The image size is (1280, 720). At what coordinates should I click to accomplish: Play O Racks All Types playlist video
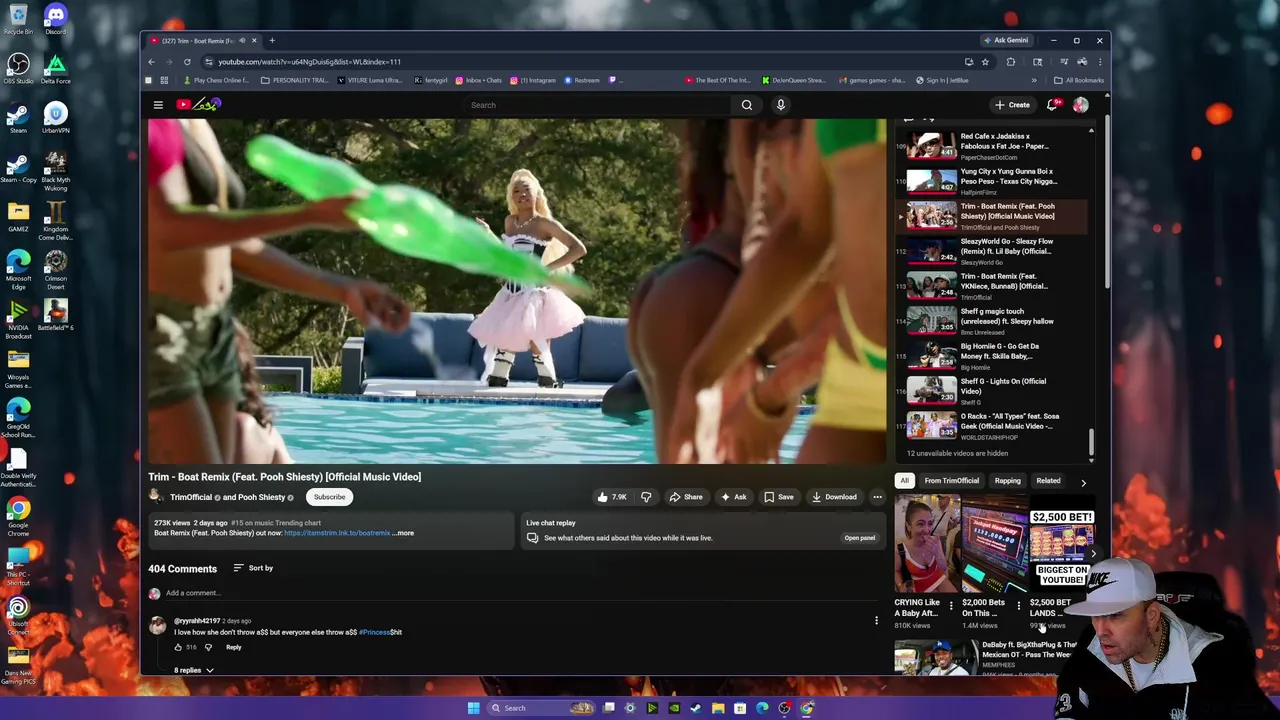[990, 426]
